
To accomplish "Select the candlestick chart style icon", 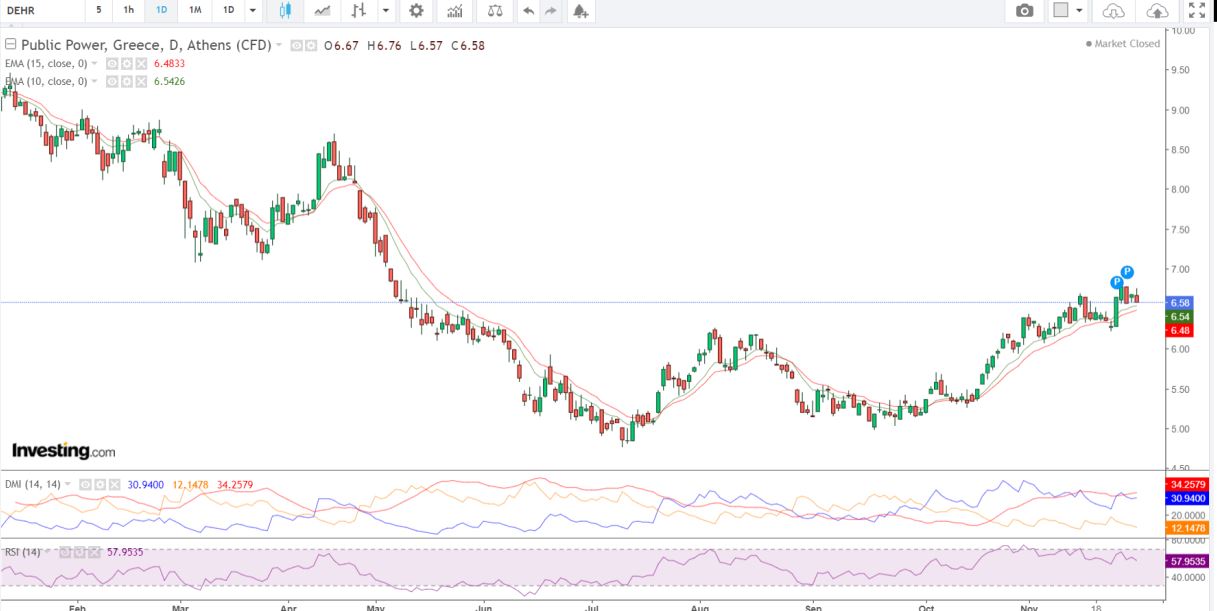I will click(285, 10).
